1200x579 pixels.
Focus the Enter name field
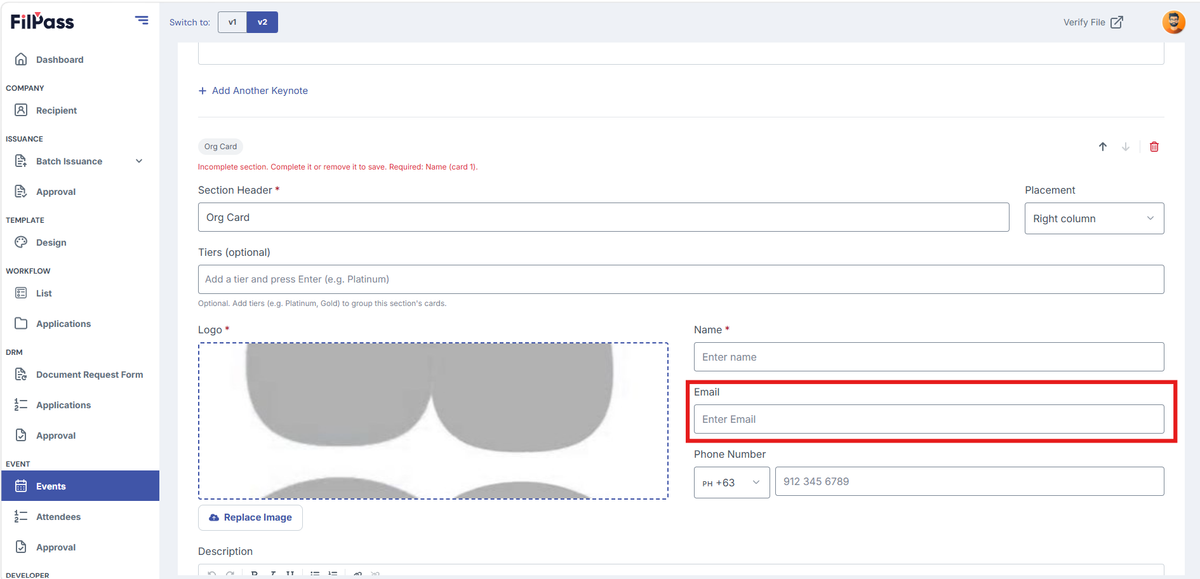[929, 357]
